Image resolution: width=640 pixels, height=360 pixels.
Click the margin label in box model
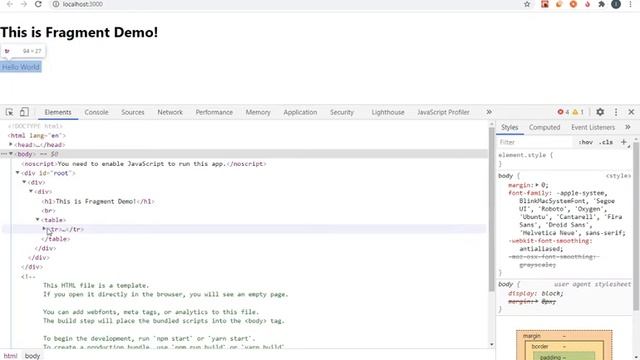point(532,336)
